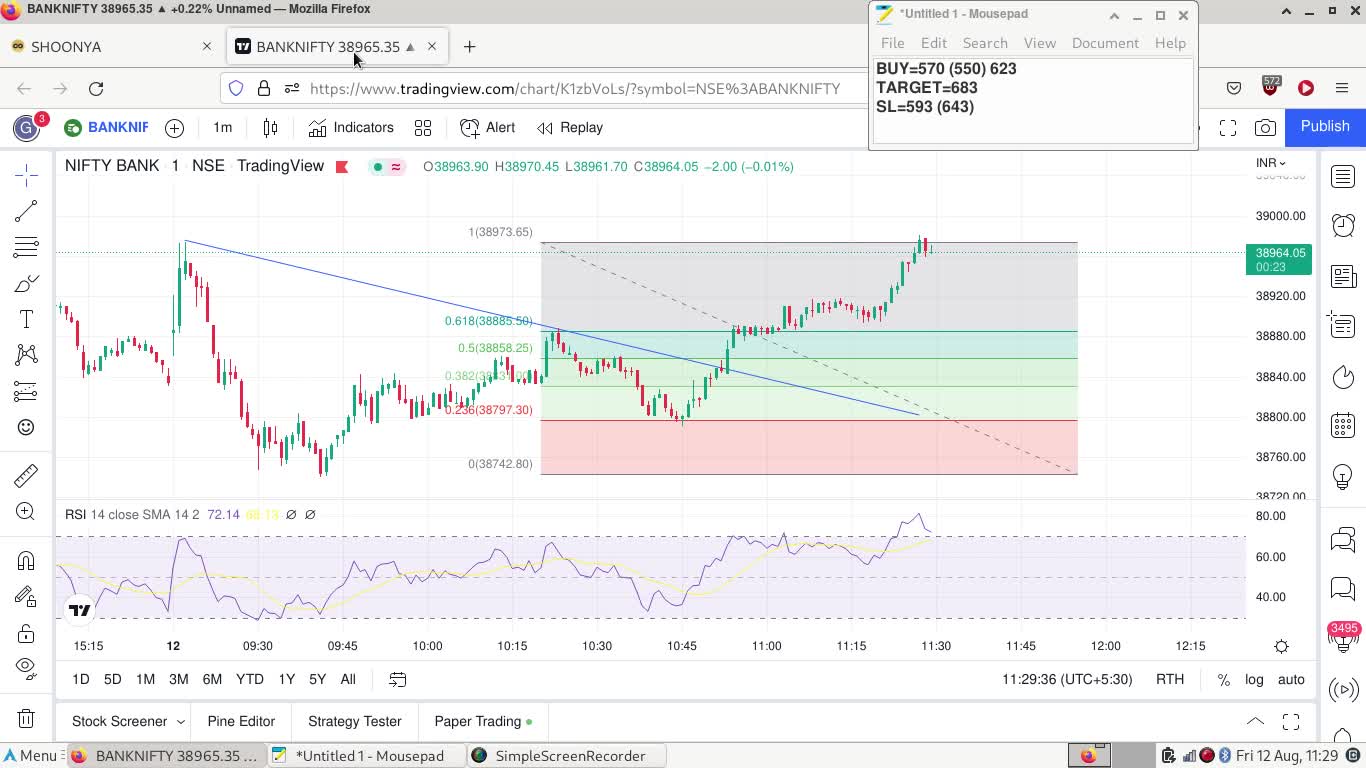Toggle log scale mode
Image resolution: width=1366 pixels, height=768 pixels.
(1254, 679)
